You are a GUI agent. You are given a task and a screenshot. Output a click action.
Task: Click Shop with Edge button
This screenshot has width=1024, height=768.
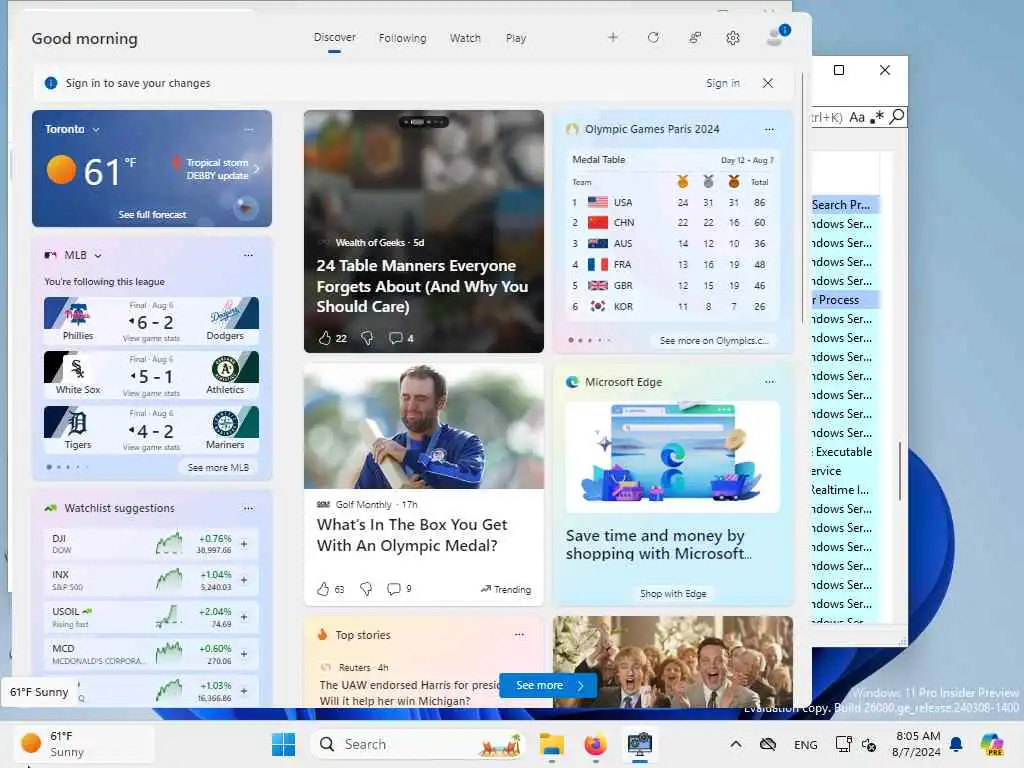pos(673,594)
